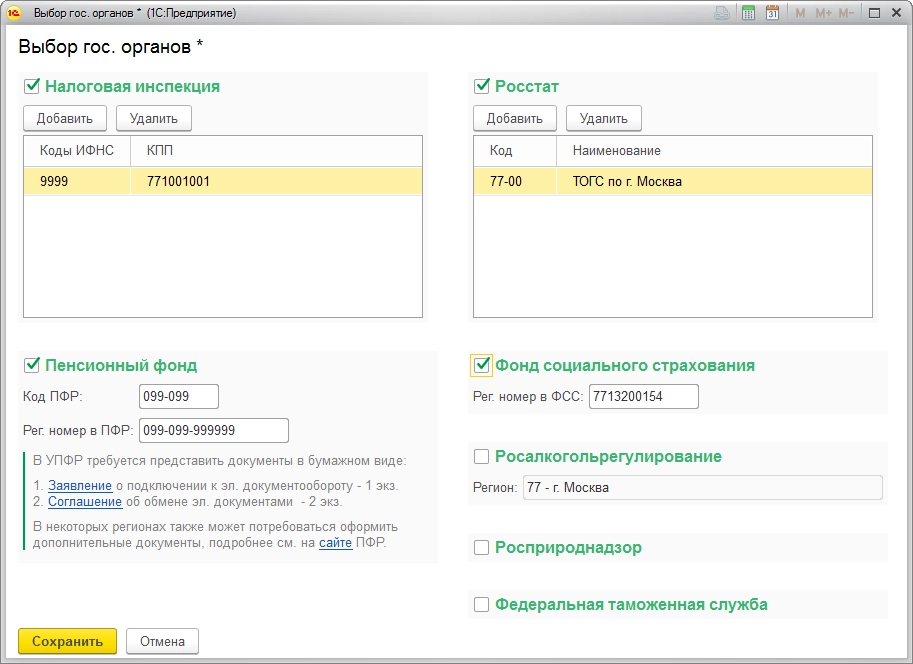Screen dimensions: 913x664
Task: Click the M memory button in title bar
Action: pos(800,13)
